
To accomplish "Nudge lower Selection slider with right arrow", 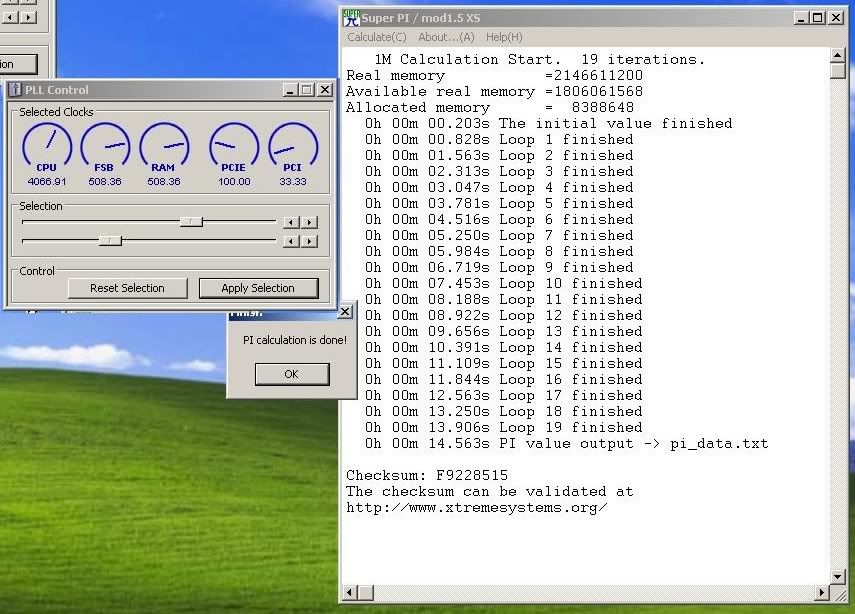I will 309,241.
